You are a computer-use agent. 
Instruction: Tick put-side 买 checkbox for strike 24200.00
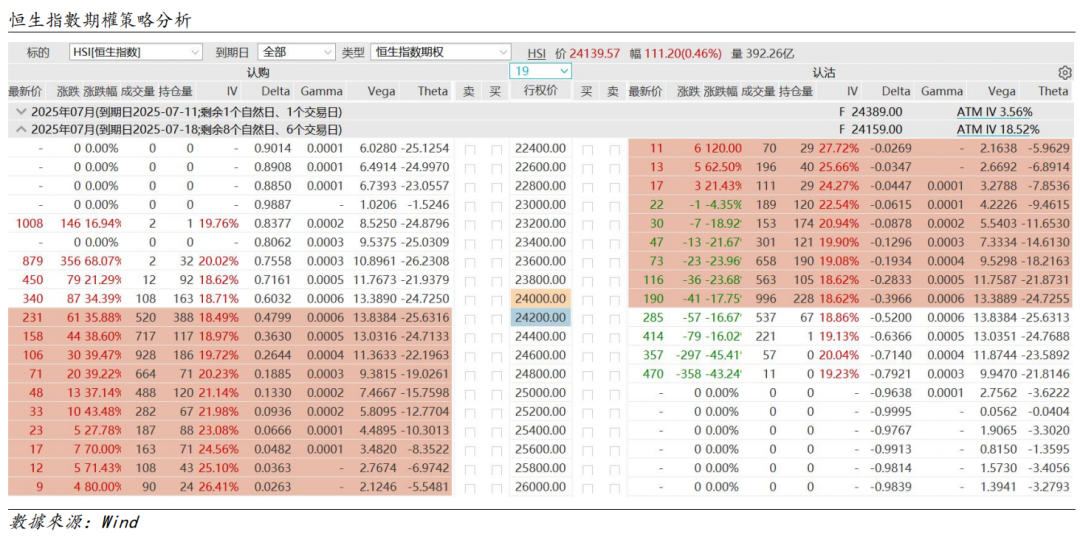587,318
